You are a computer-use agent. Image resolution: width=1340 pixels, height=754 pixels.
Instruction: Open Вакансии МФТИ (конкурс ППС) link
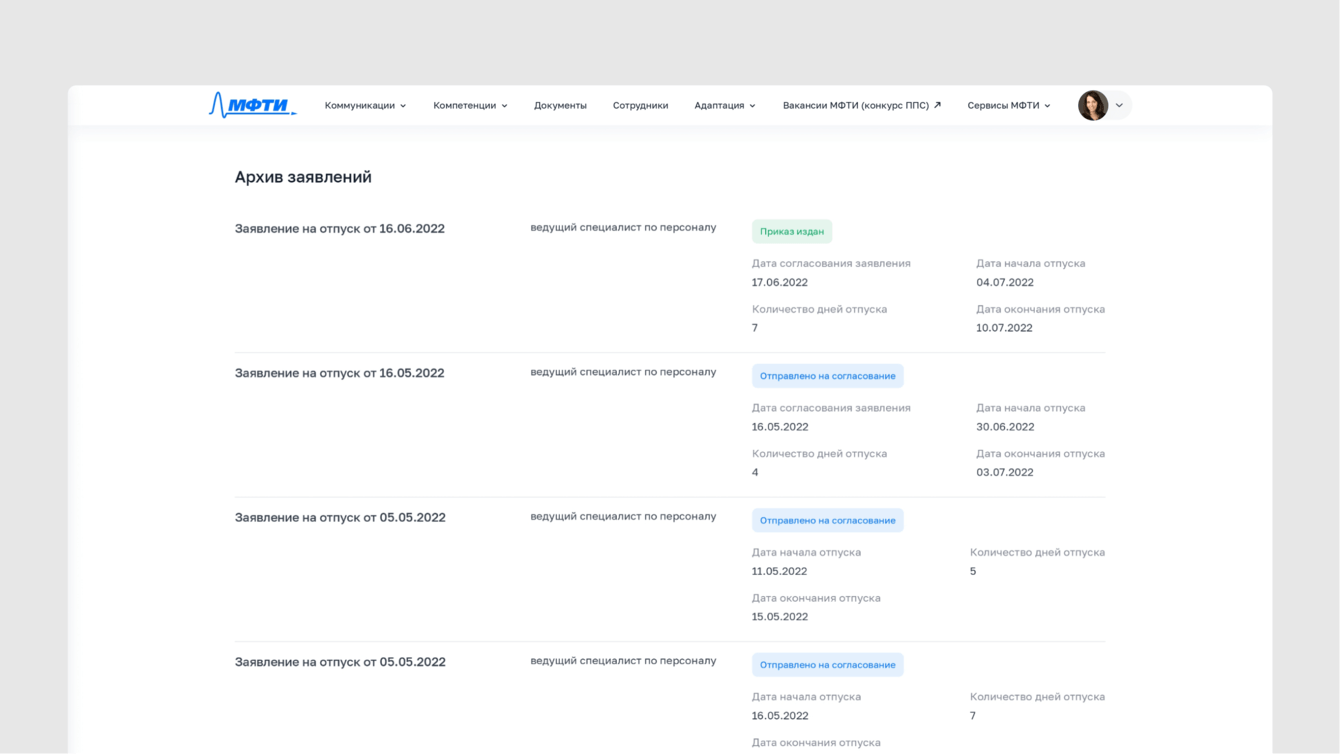point(855,105)
